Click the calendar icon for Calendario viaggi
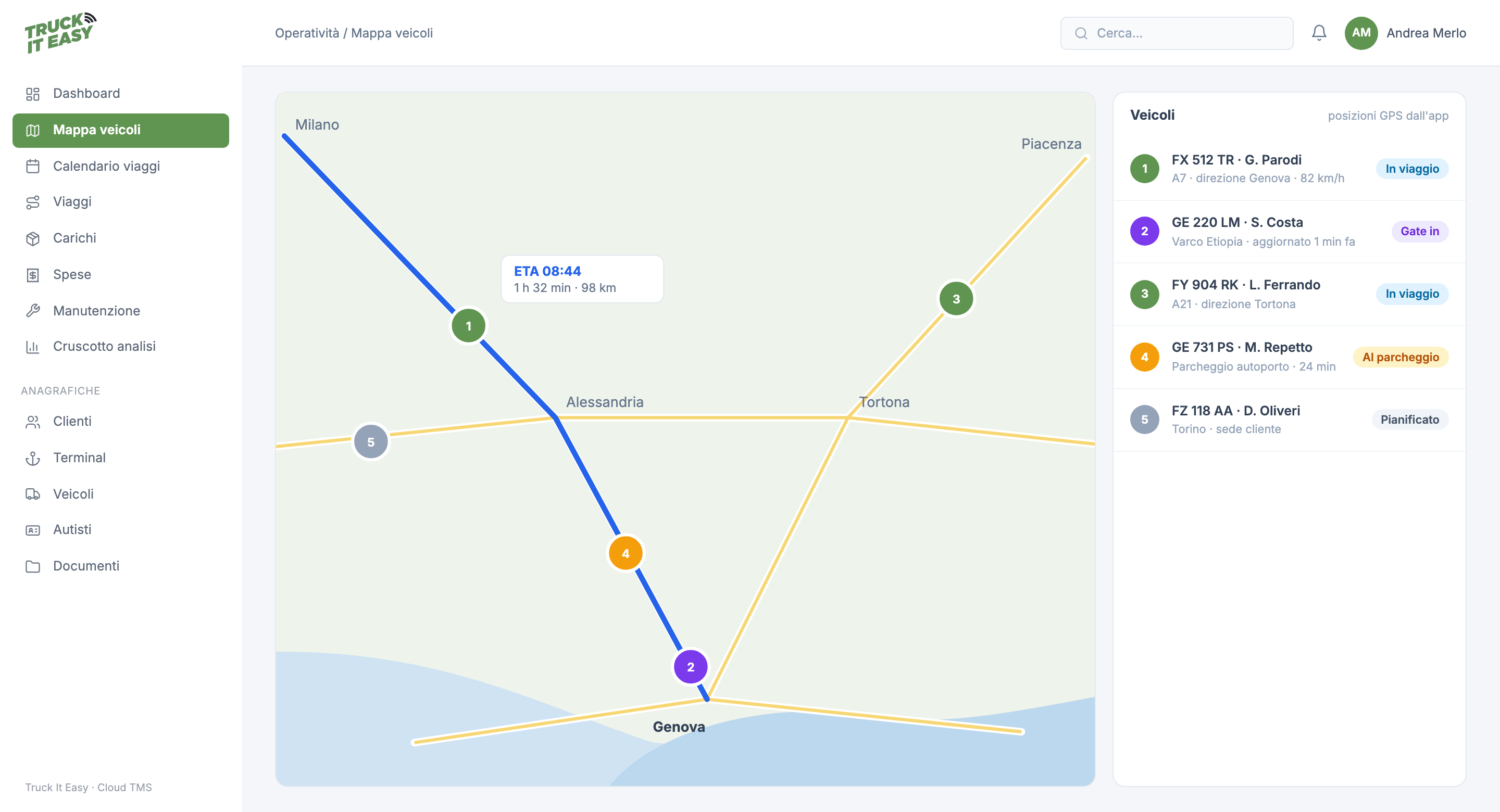The height and width of the screenshot is (812, 1500). [33, 167]
